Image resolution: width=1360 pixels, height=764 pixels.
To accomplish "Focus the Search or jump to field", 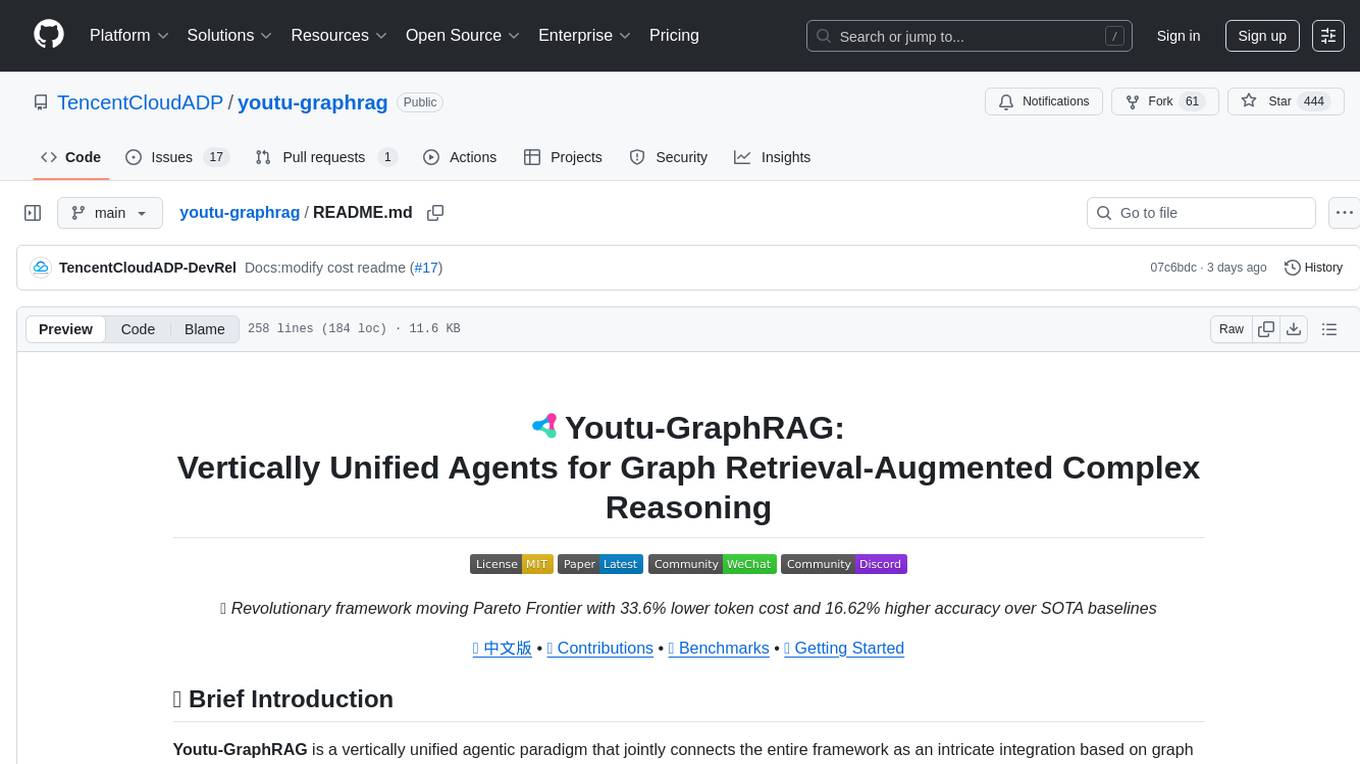I will (969, 36).
